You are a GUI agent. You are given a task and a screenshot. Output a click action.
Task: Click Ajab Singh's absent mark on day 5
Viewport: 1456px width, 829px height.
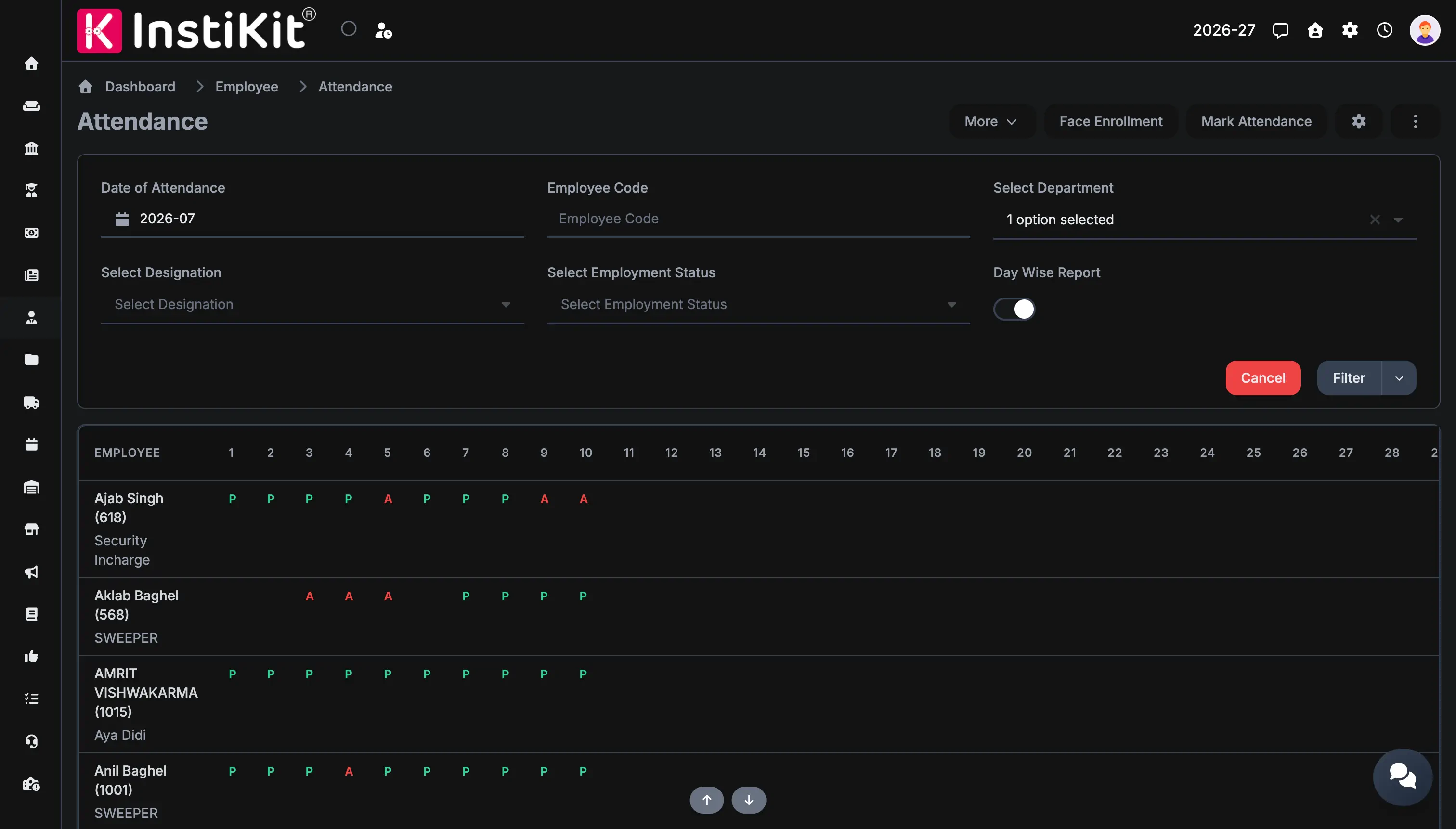[388, 499]
